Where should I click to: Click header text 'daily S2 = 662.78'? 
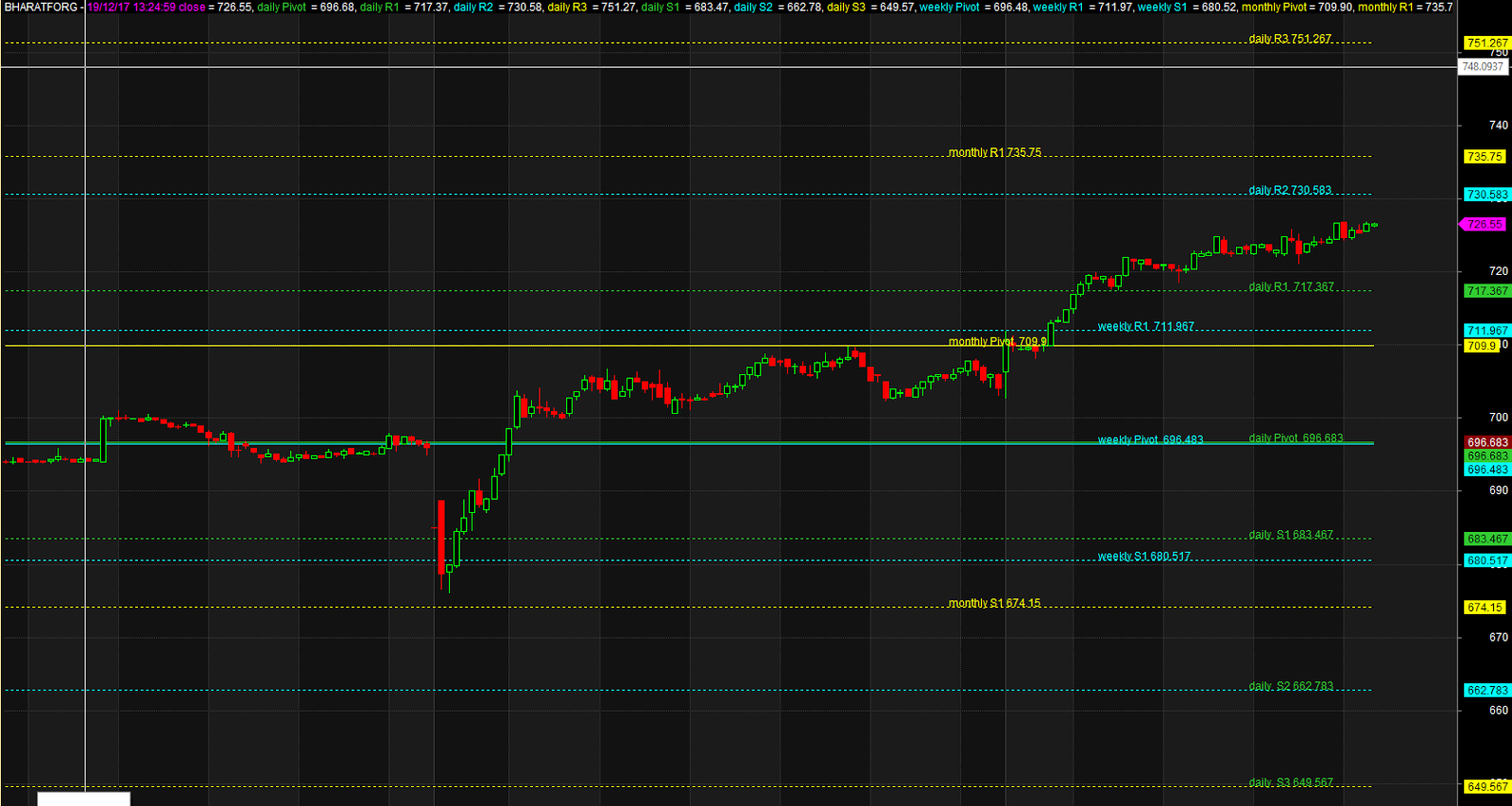pyautogui.click(x=778, y=7)
